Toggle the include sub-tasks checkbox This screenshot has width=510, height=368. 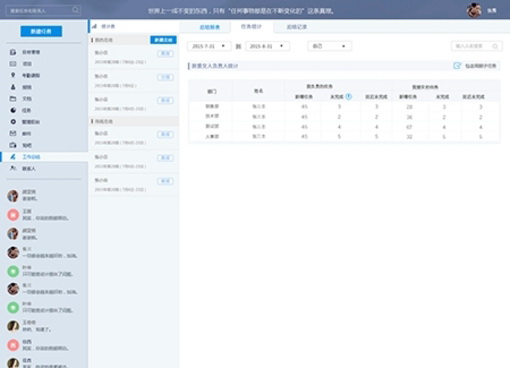pos(457,66)
